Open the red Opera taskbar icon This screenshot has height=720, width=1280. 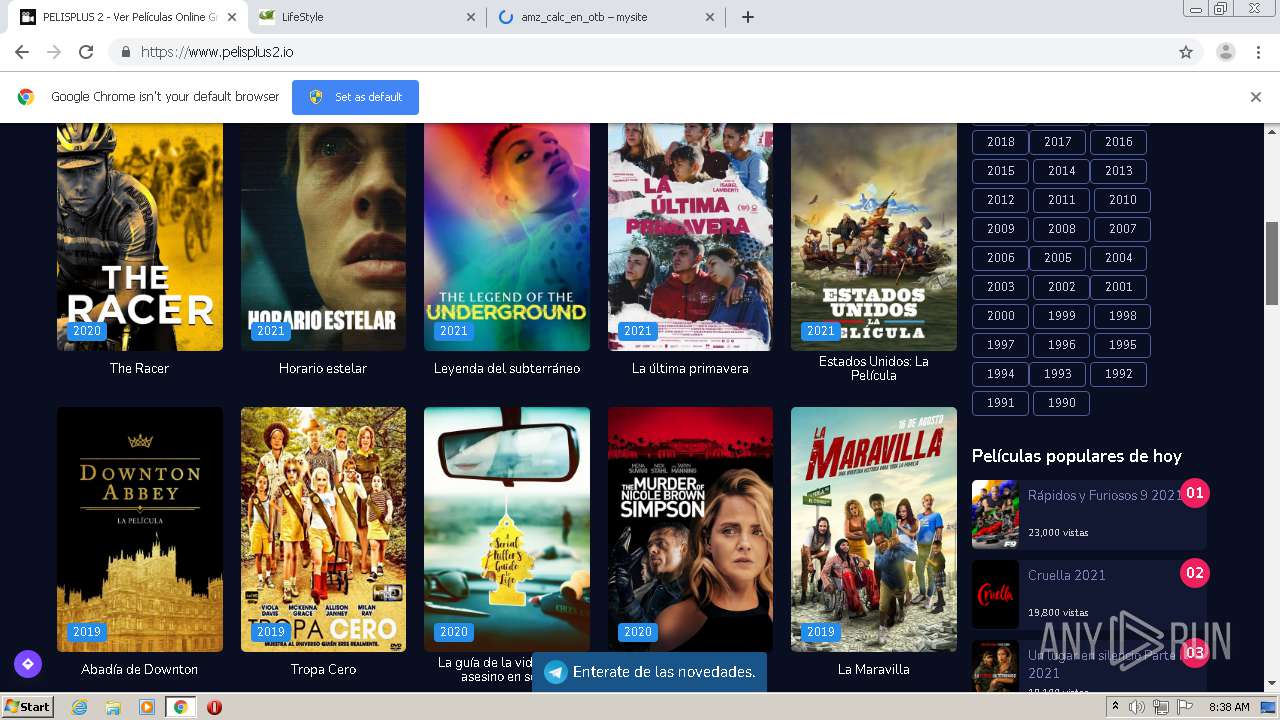[x=214, y=707]
